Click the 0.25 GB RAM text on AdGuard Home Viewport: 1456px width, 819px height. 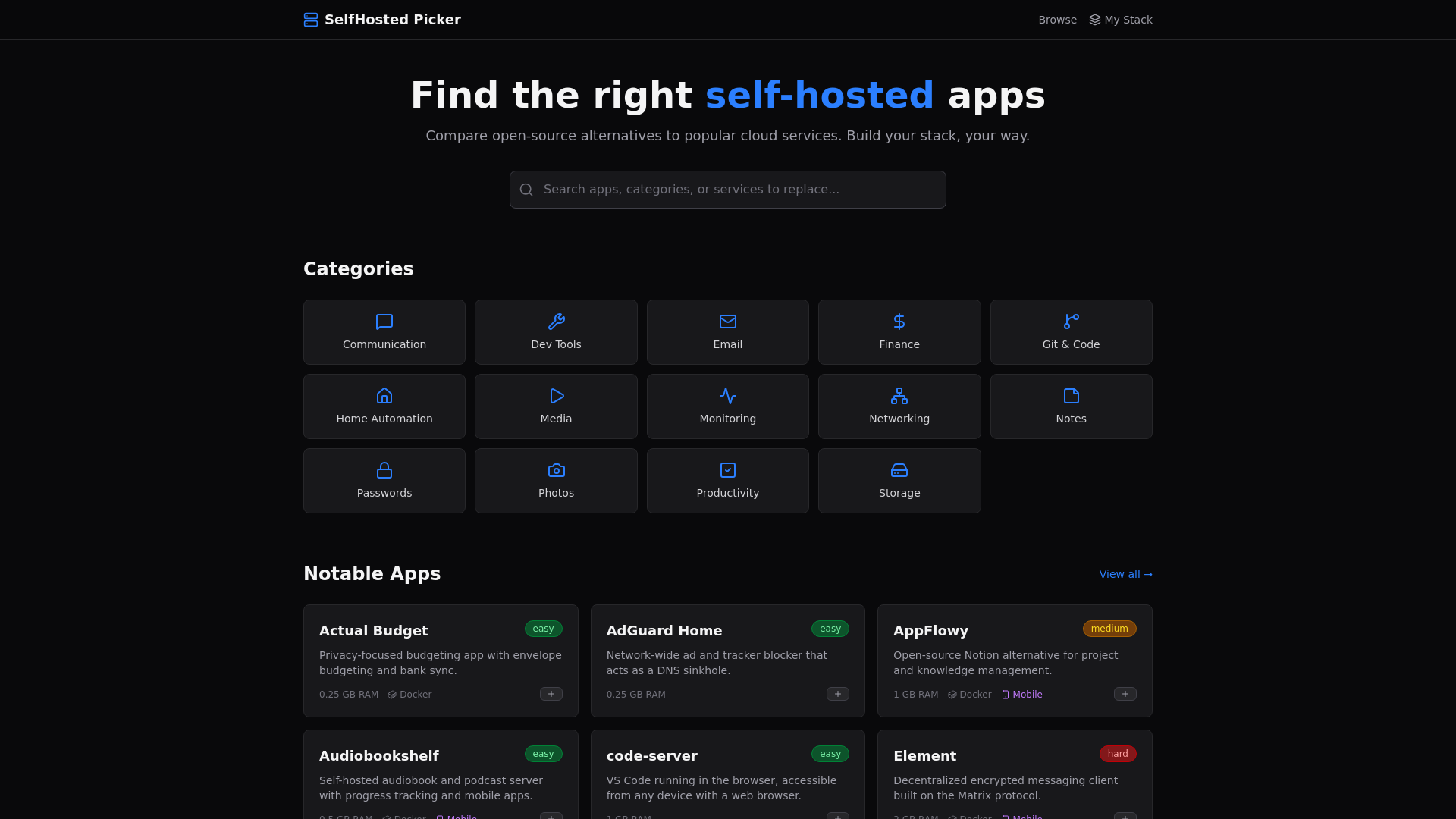[x=635, y=695]
